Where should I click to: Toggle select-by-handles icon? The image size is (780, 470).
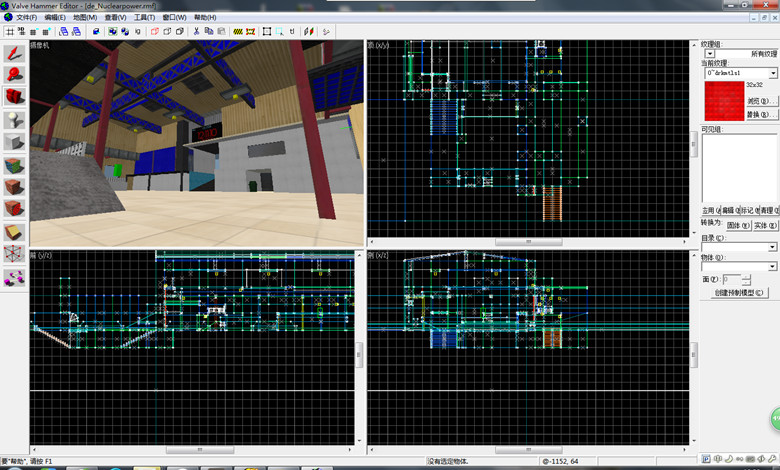click(267, 32)
